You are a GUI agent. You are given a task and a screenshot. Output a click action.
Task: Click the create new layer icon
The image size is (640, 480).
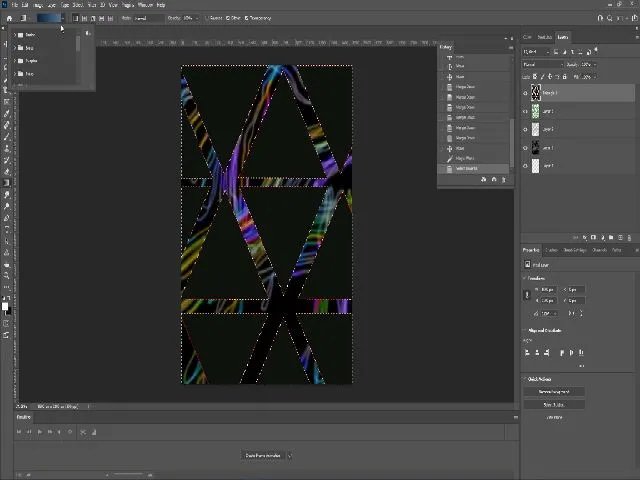click(620, 238)
